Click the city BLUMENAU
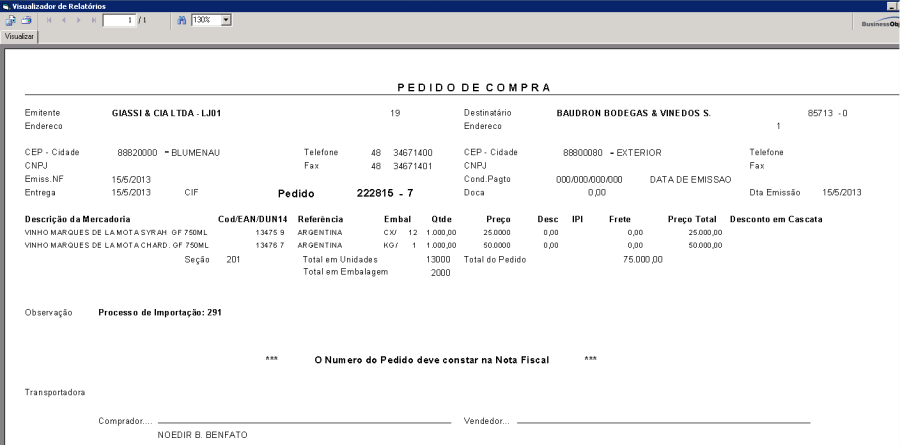Screen dimensions: 900x445 pos(195,153)
